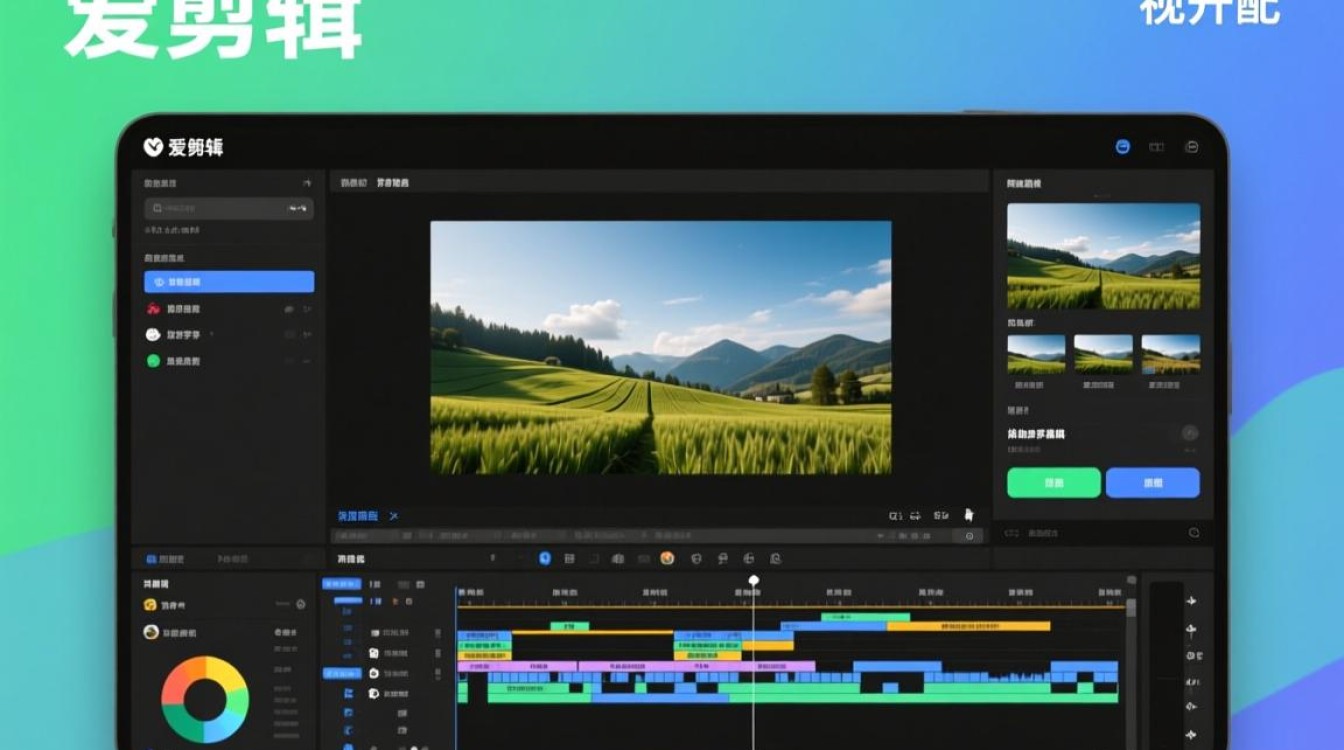This screenshot has height=750, width=1344.
Task: Select the sidebar row with the red icon
Action: (x=229, y=309)
